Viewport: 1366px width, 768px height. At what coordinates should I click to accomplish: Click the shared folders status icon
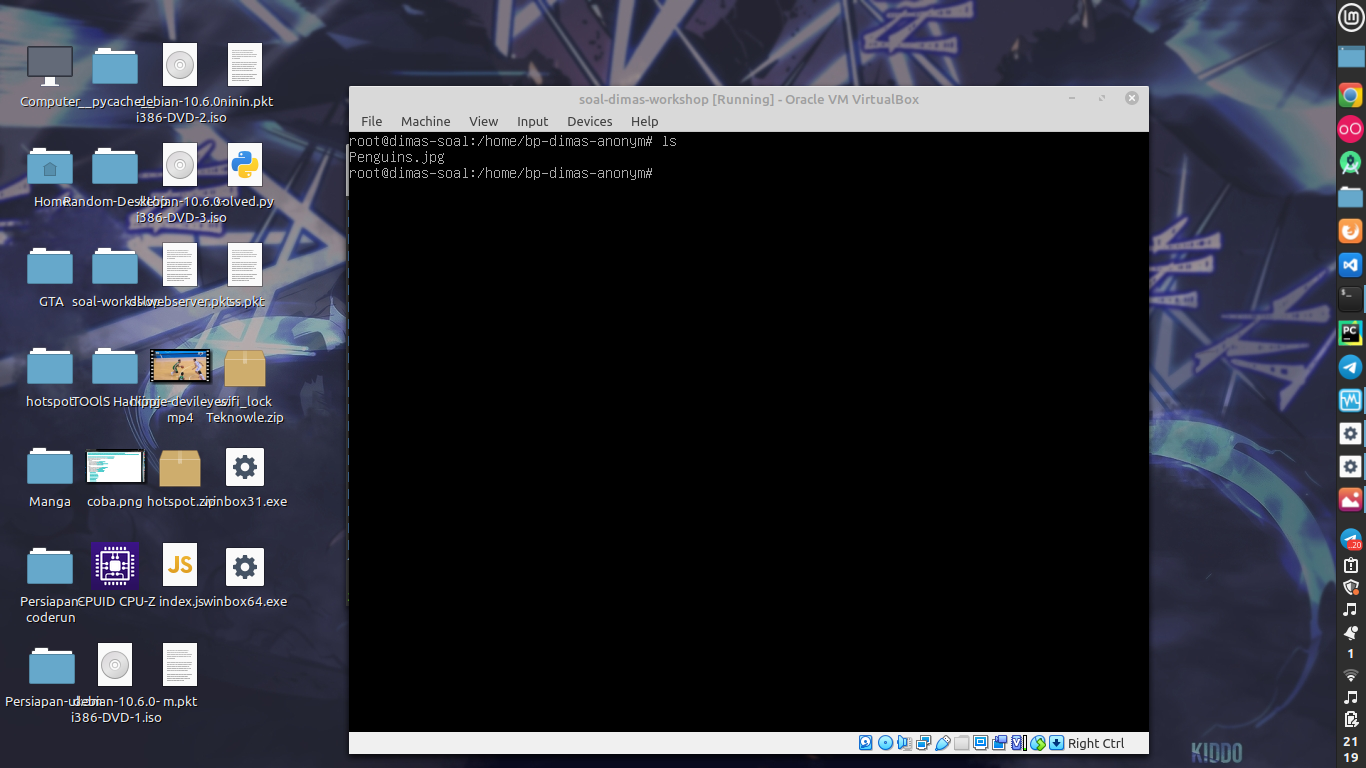pos(961,743)
